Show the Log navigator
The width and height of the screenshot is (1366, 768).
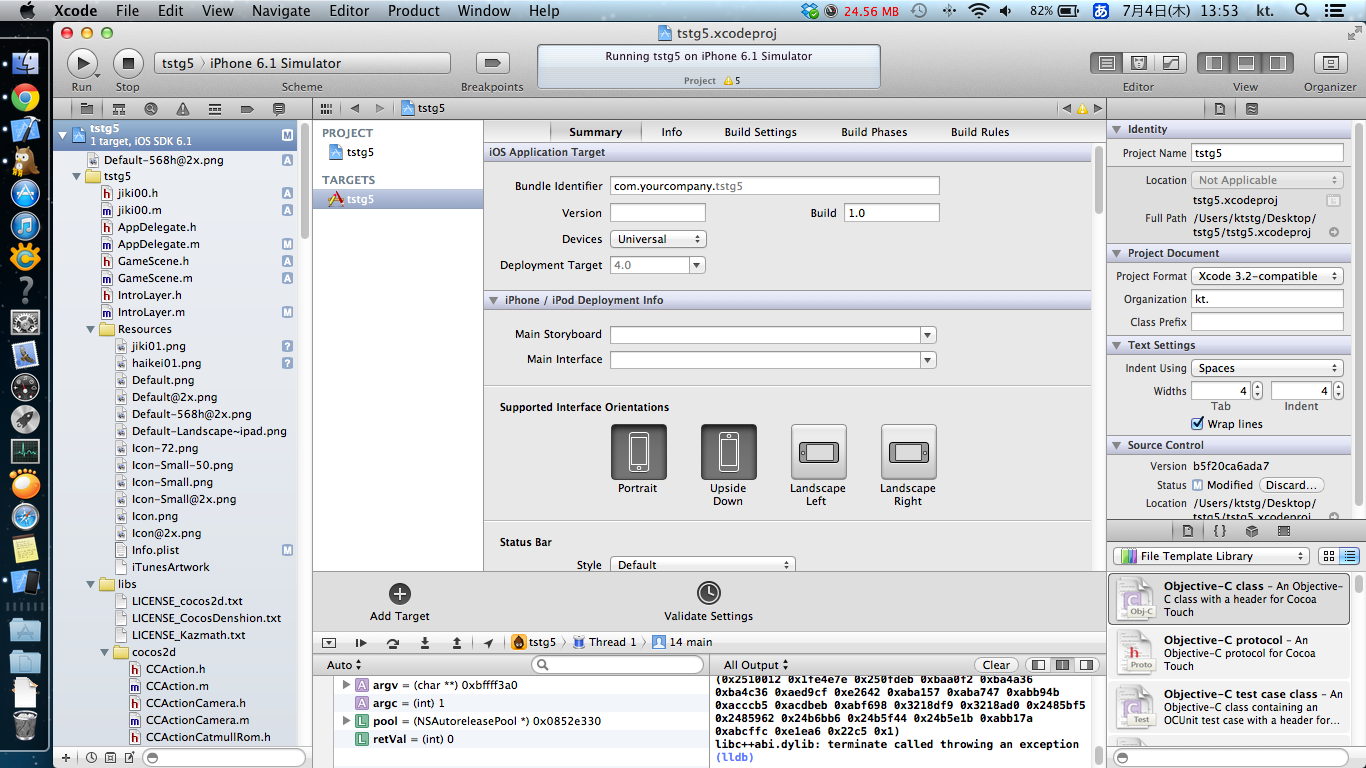(279, 108)
